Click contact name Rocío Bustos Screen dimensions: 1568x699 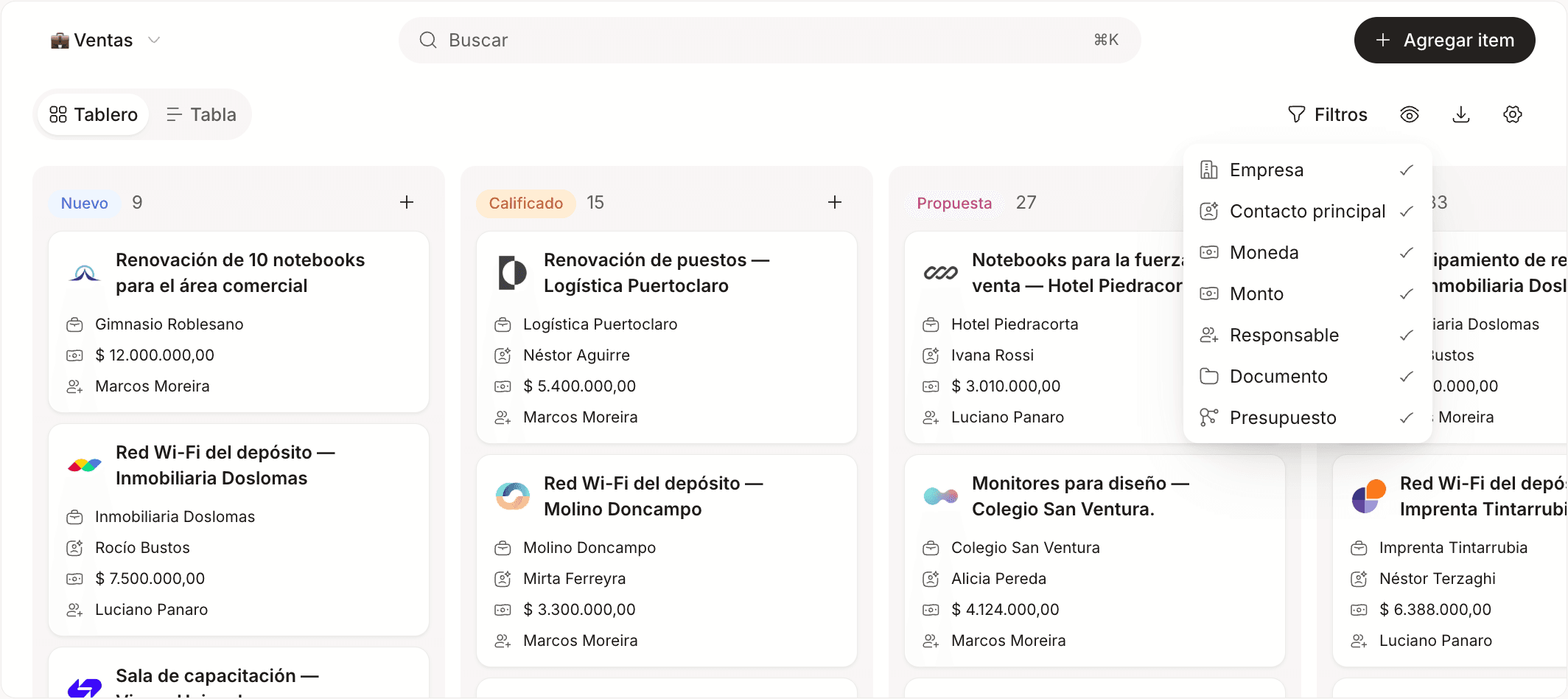[x=142, y=548]
